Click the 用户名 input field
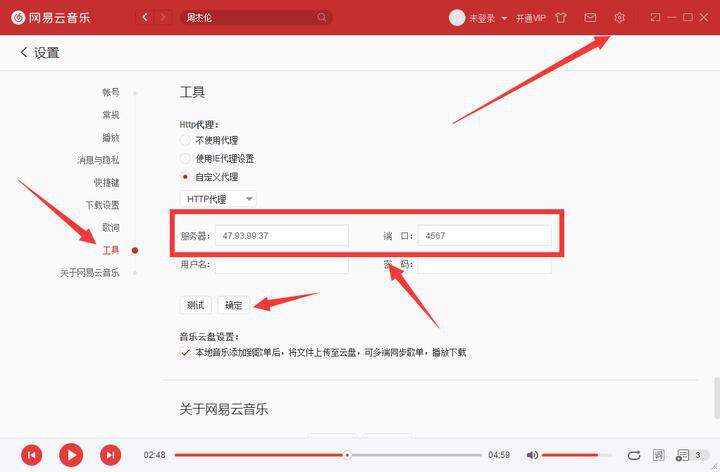Viewport: 720px width, 472px height. [282, 265]
